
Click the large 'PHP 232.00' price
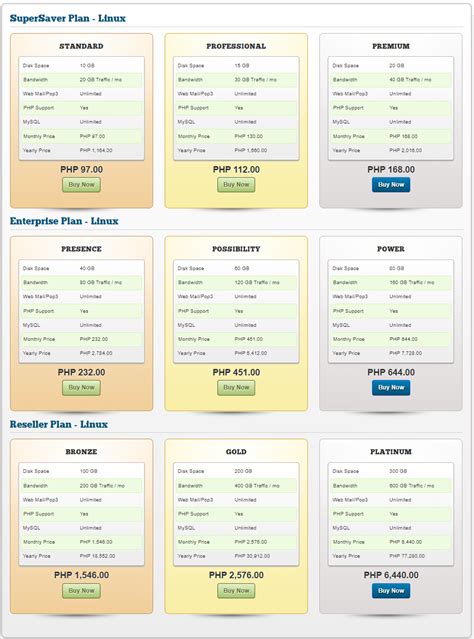(x=82, y=372)
